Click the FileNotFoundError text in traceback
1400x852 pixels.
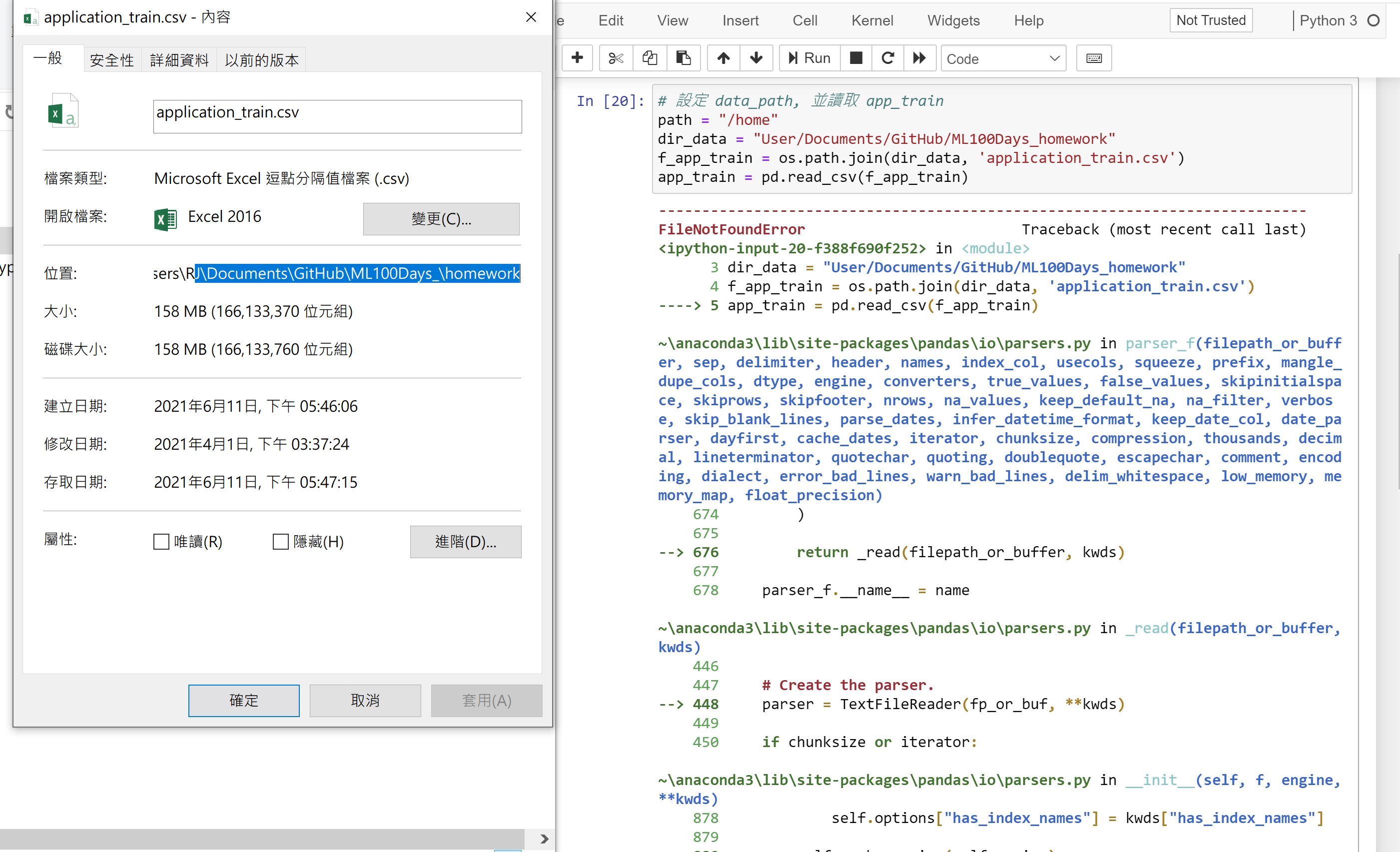(x=731, y=230)
